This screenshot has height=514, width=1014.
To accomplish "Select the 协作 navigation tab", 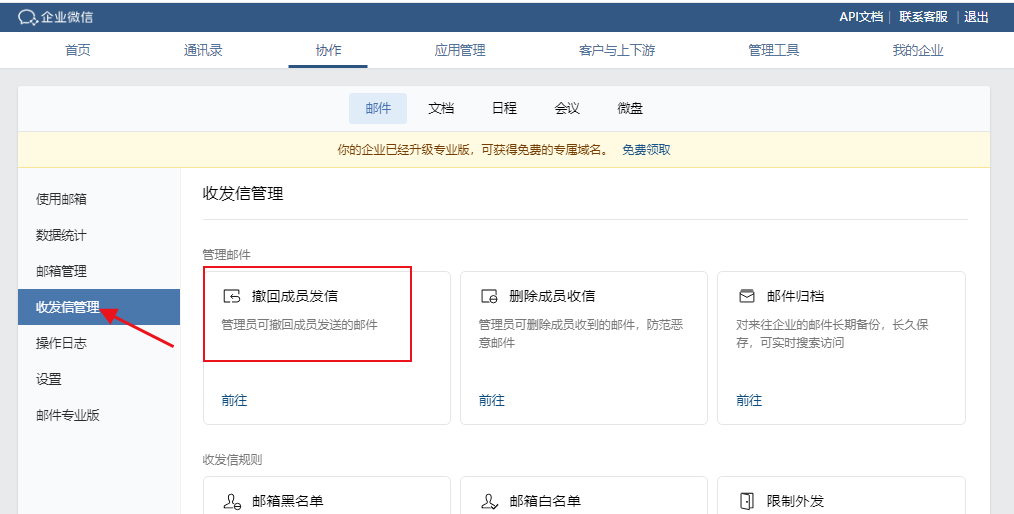I will point(328,50).
